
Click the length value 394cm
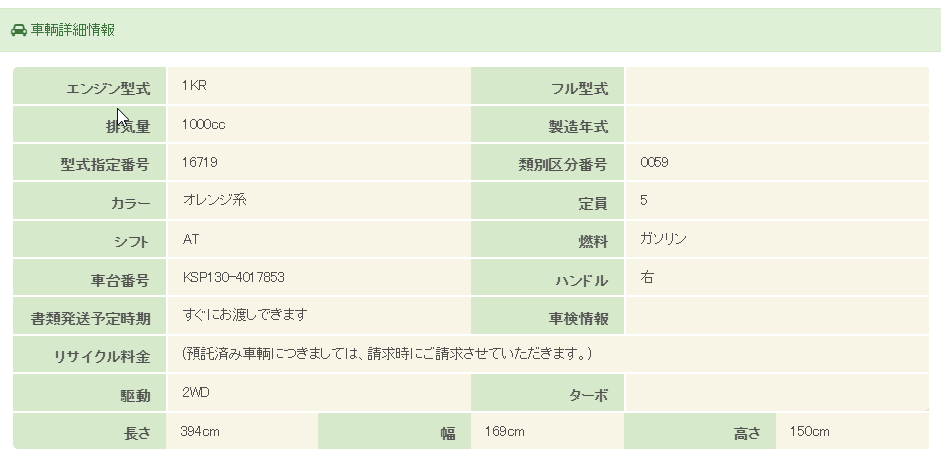[x=199, y=432]
